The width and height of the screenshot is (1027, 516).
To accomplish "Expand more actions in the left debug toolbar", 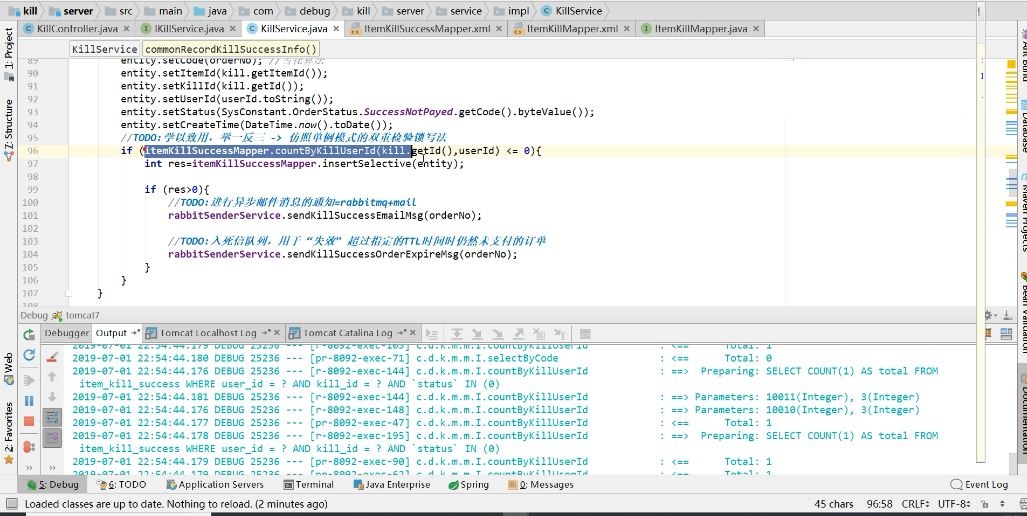I will pyautogui.click(x=28, y=468).
